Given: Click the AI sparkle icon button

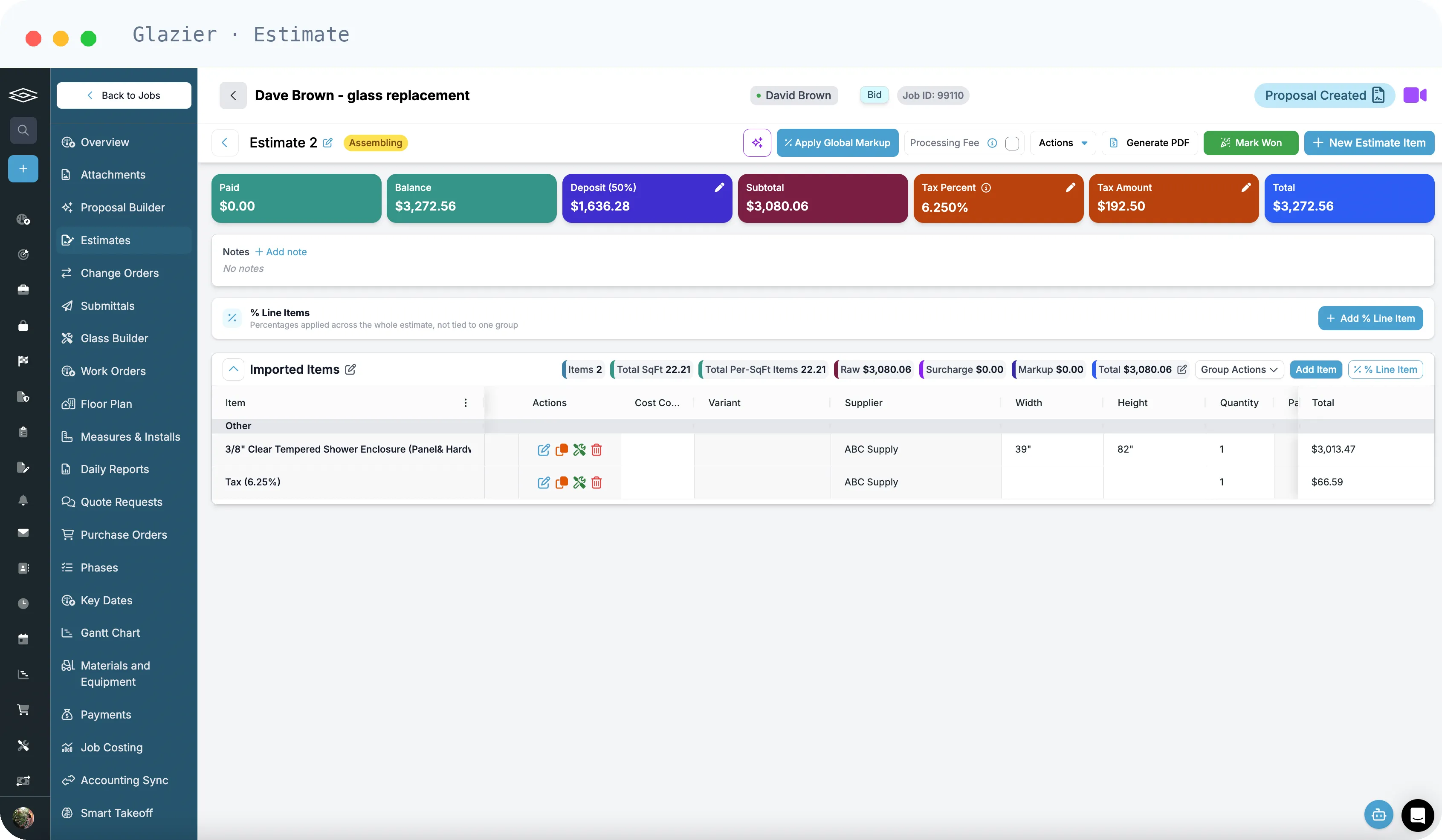Looking at the screenshot, I should point(756,143).
